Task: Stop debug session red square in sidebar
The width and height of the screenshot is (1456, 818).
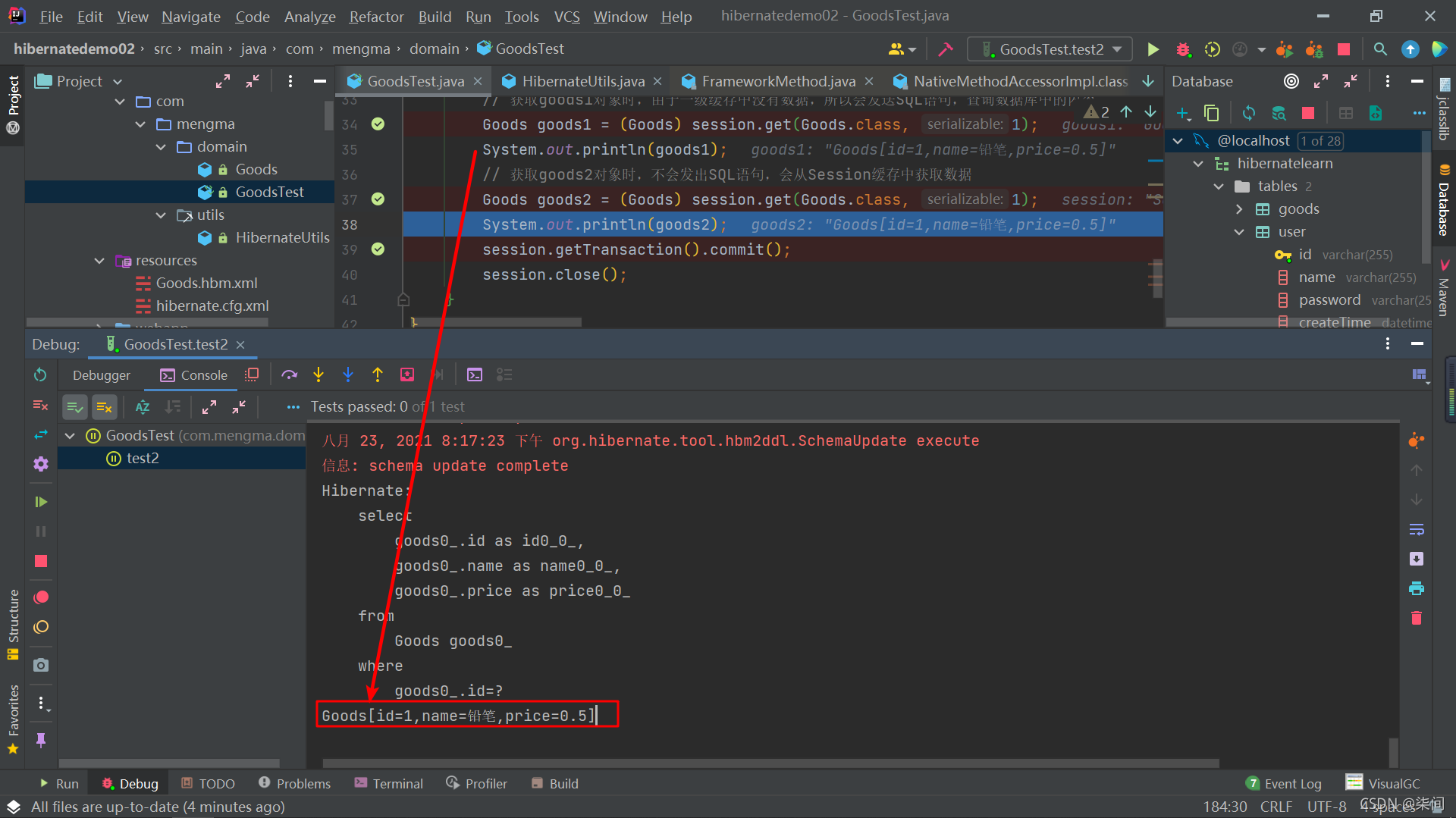Action: click(x=41, y=561)
